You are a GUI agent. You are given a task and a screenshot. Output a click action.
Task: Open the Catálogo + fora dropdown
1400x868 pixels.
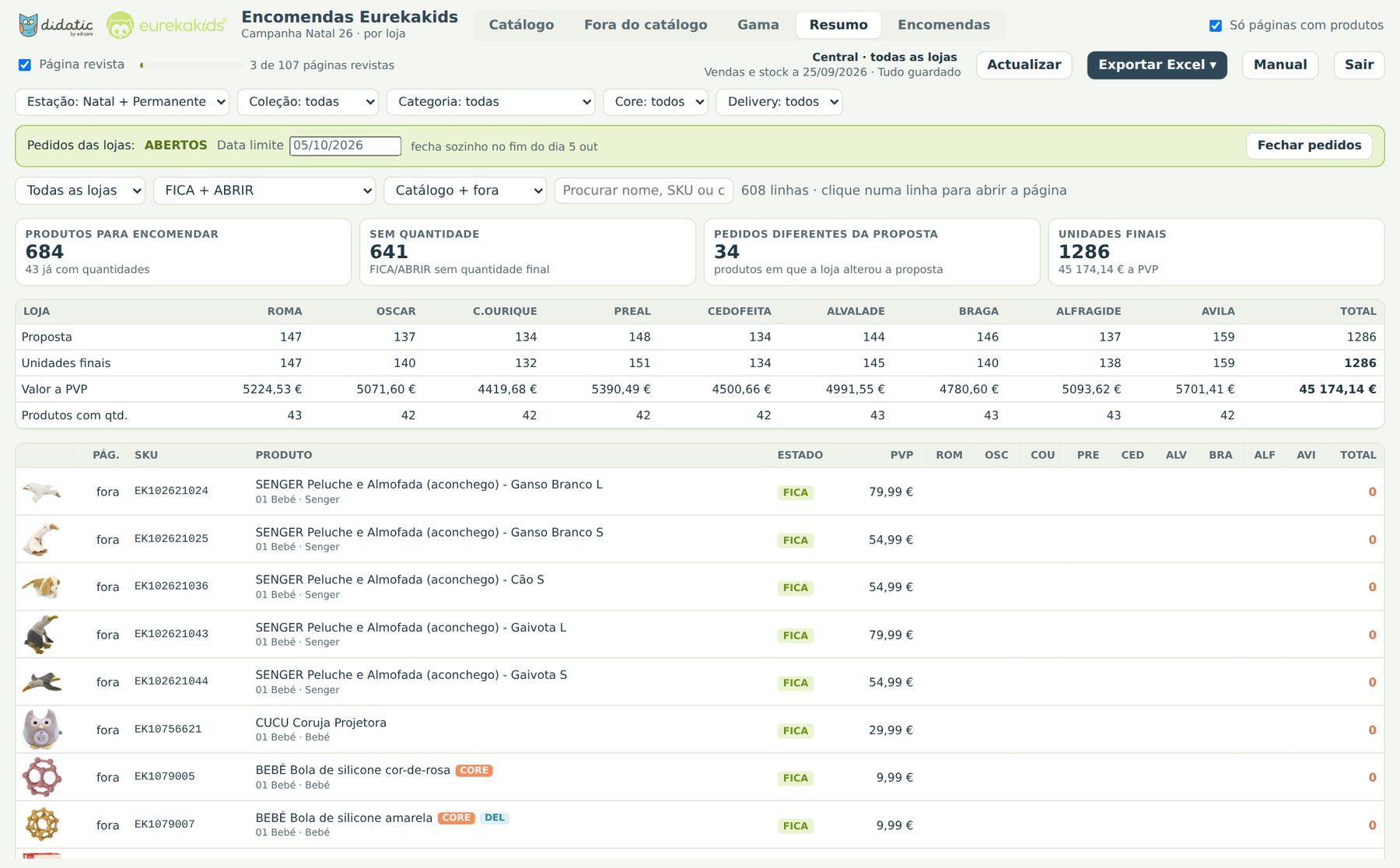[465, 191]
